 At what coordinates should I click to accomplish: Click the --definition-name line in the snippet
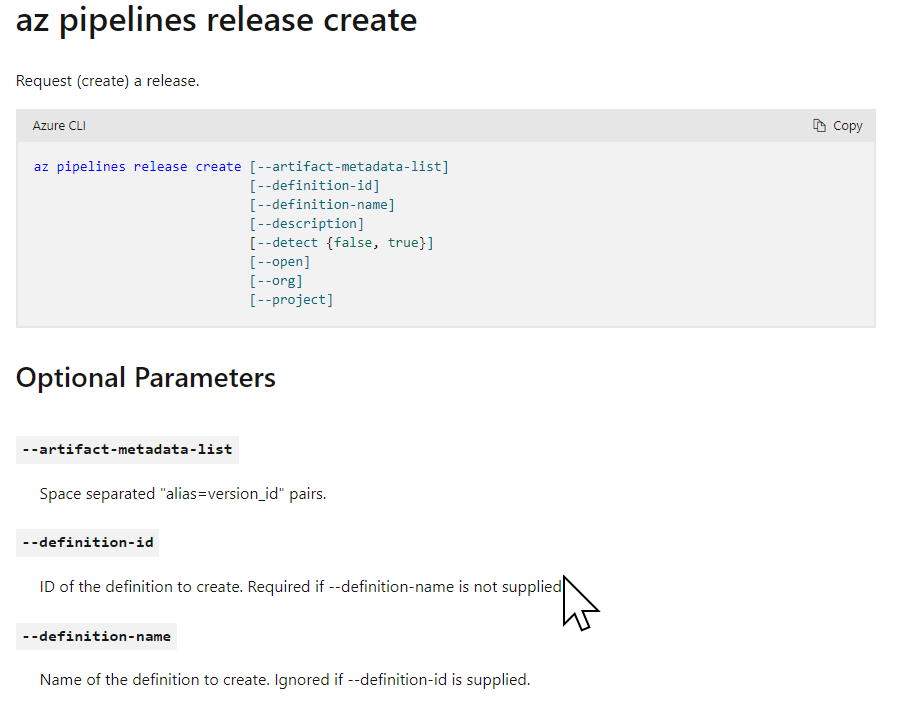coord(322,204)
